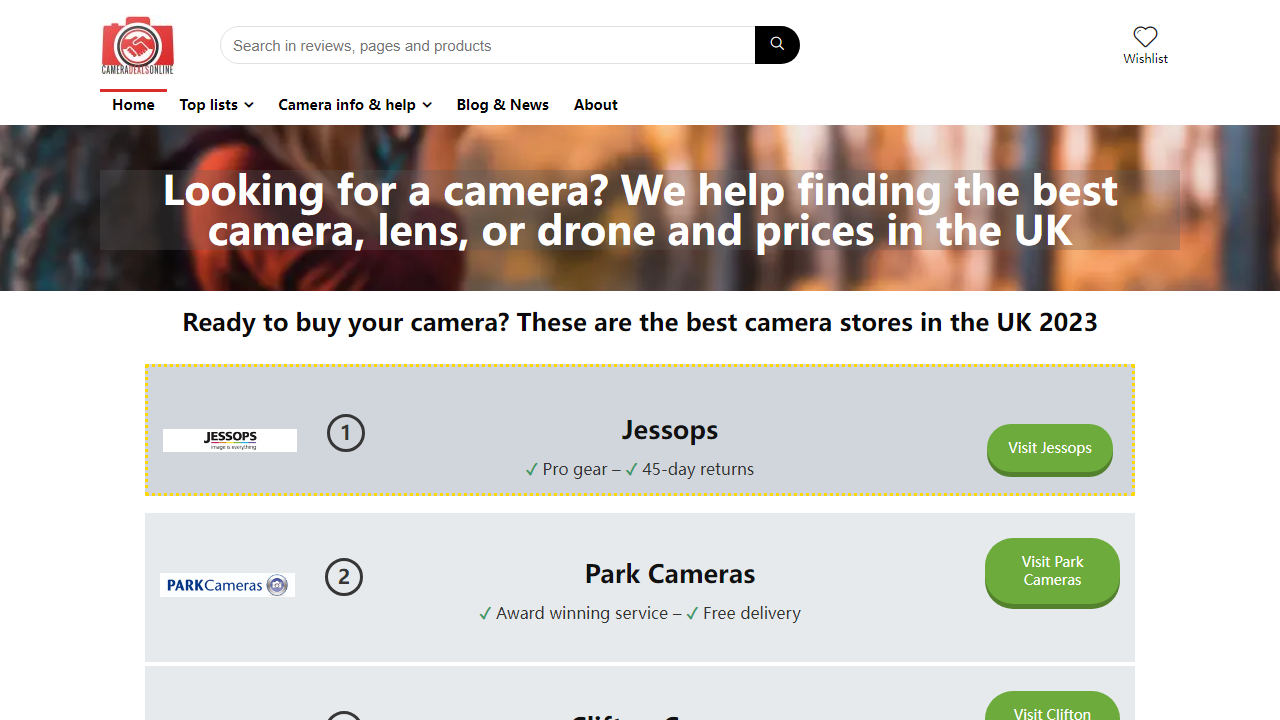
Task: Click the search magnifier icon
Action: click(776, 45)
